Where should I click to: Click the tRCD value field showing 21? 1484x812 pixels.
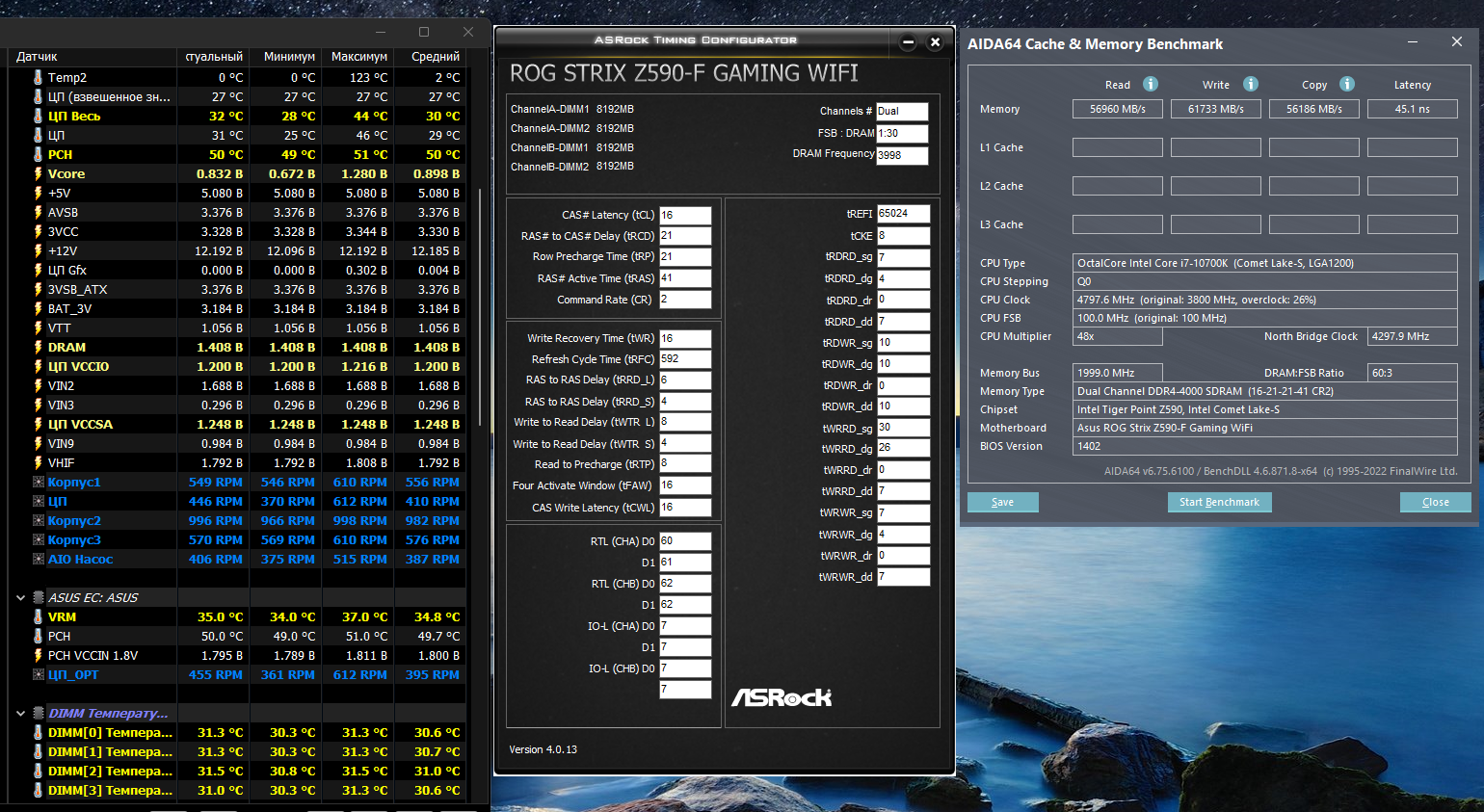pos(685,236)
